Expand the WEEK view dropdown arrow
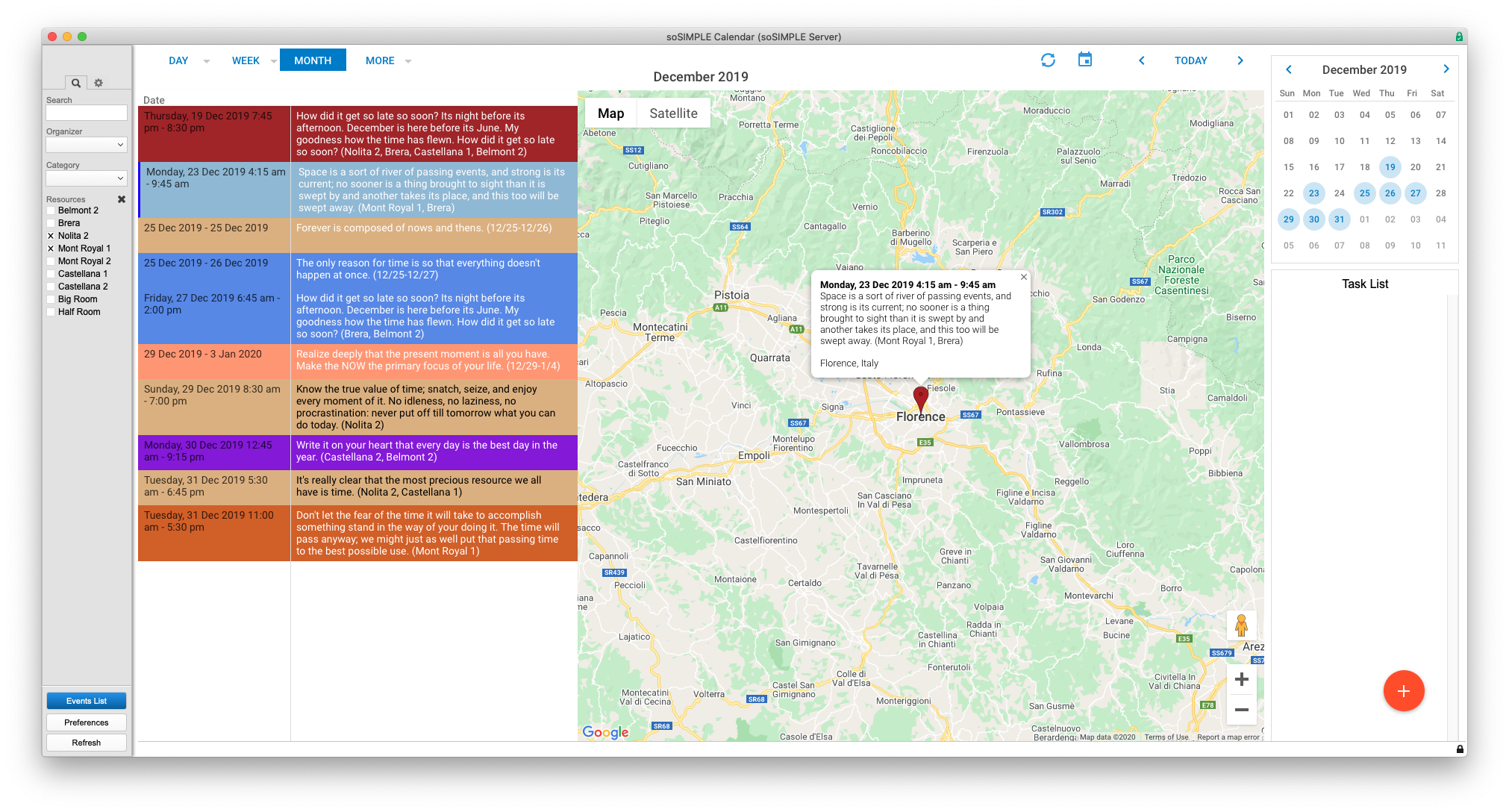This screenshot has height=812, width=1509. (x=273, y=61)
